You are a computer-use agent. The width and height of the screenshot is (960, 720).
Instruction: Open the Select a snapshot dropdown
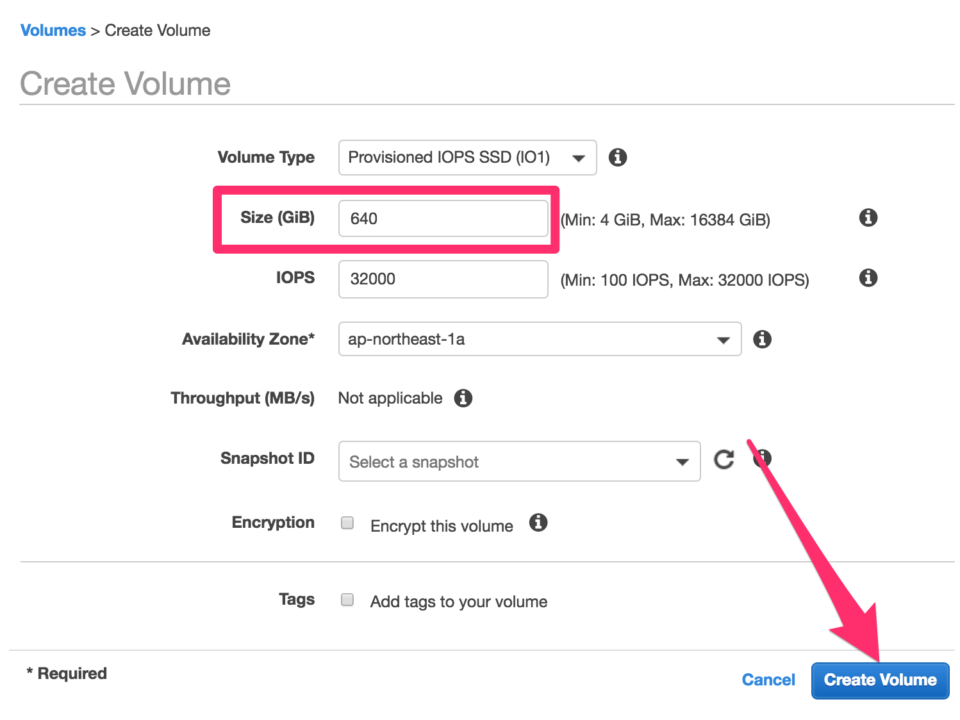[519, 461]
